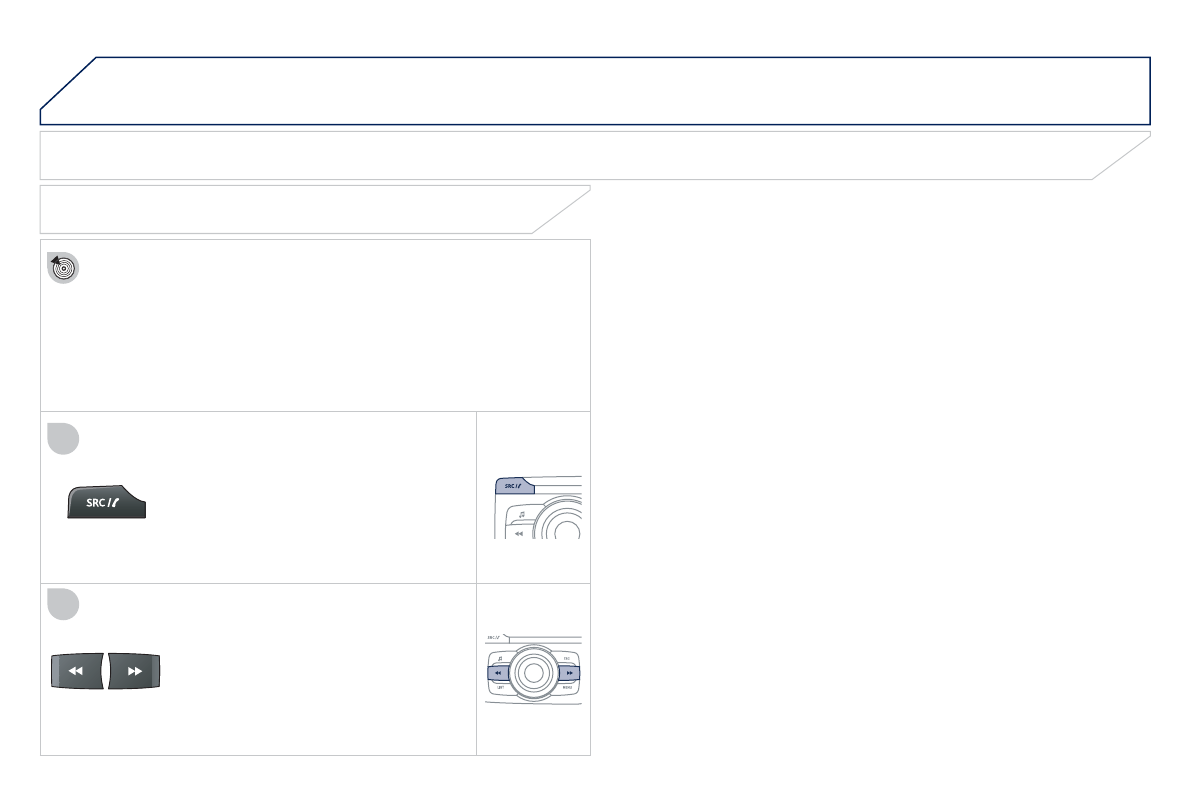Click the large dark rewind button
The image size is (1191, 794).
(77, 671)
